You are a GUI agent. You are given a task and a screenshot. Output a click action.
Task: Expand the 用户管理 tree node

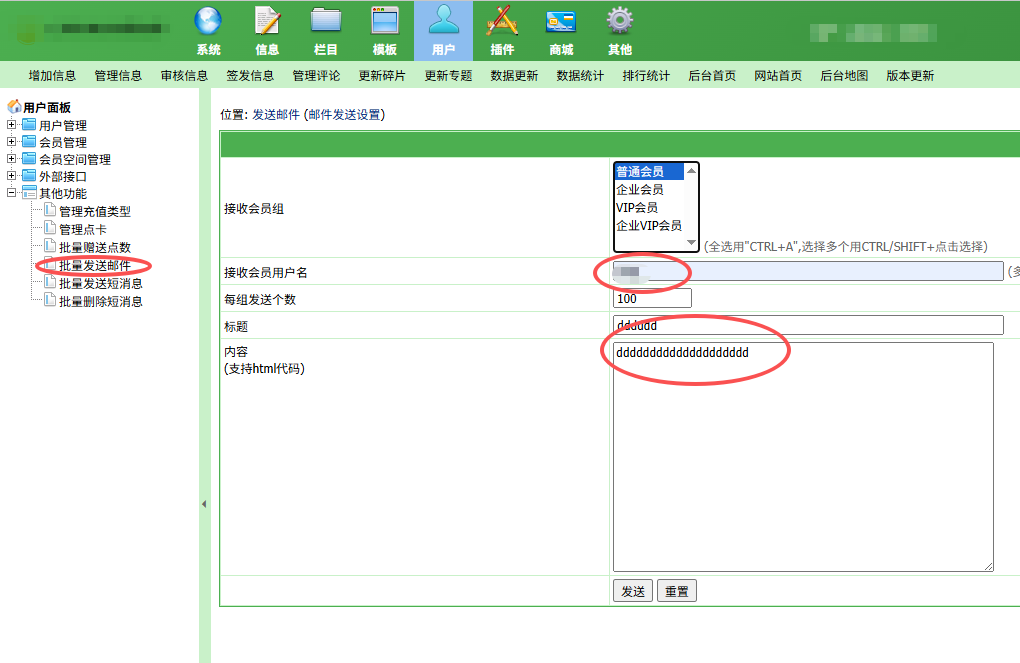(x=11, y=124)
